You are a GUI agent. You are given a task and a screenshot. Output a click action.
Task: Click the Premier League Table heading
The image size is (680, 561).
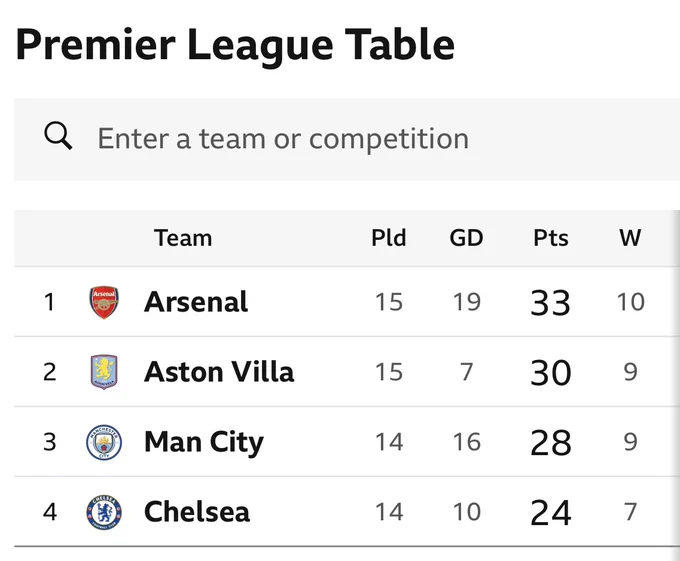tap(235, 45)
